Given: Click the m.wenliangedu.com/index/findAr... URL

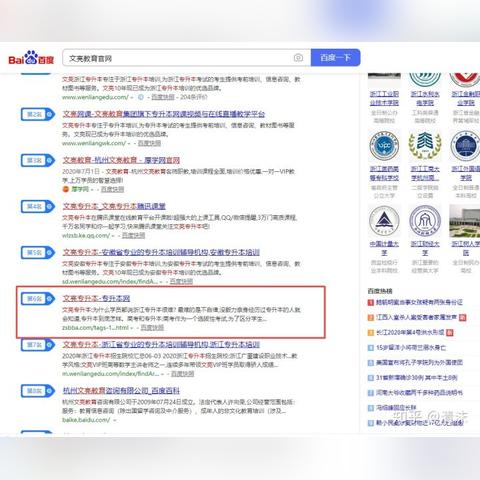Looking at the screenshot, I should click(x=111, y=374).
